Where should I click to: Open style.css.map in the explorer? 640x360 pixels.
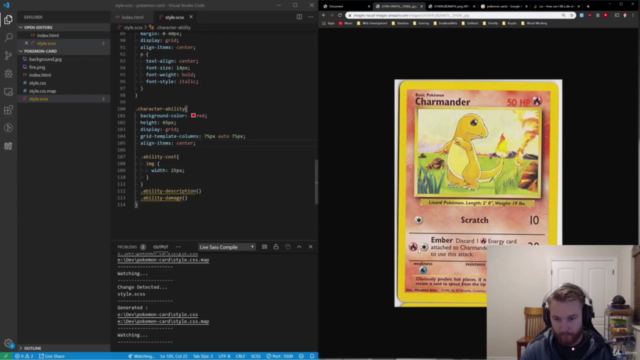pyautogui.click(x=42, y=91)
